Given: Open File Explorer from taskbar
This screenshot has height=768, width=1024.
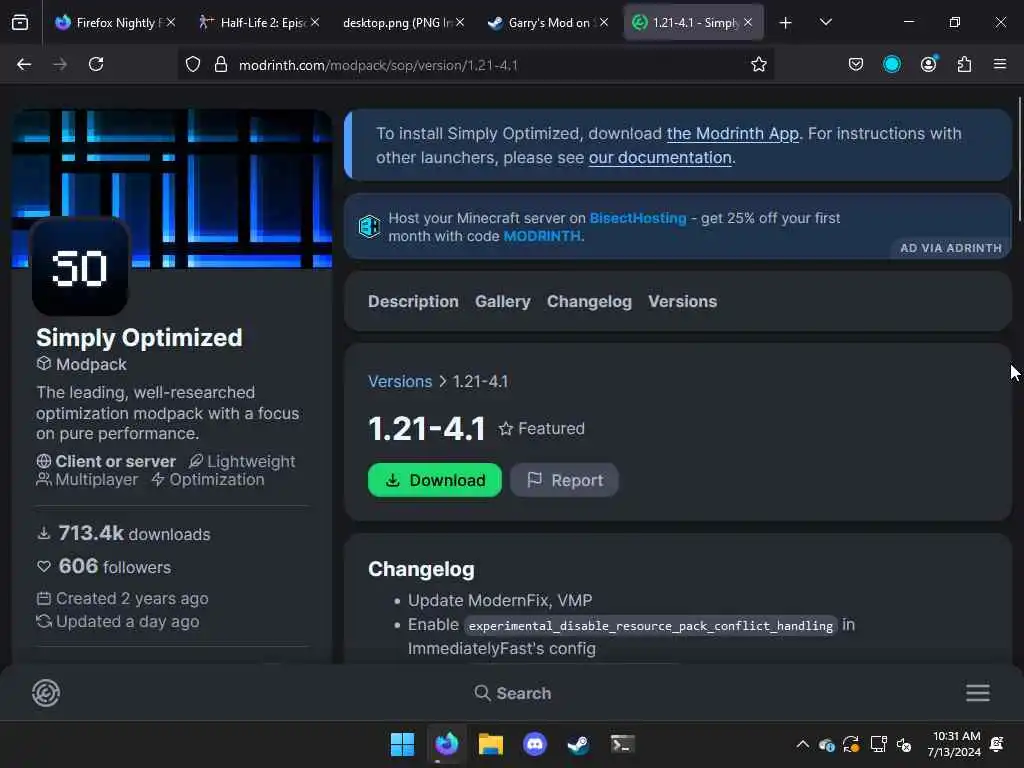Looking at the screenshot, I should click(x=490, y=744).
